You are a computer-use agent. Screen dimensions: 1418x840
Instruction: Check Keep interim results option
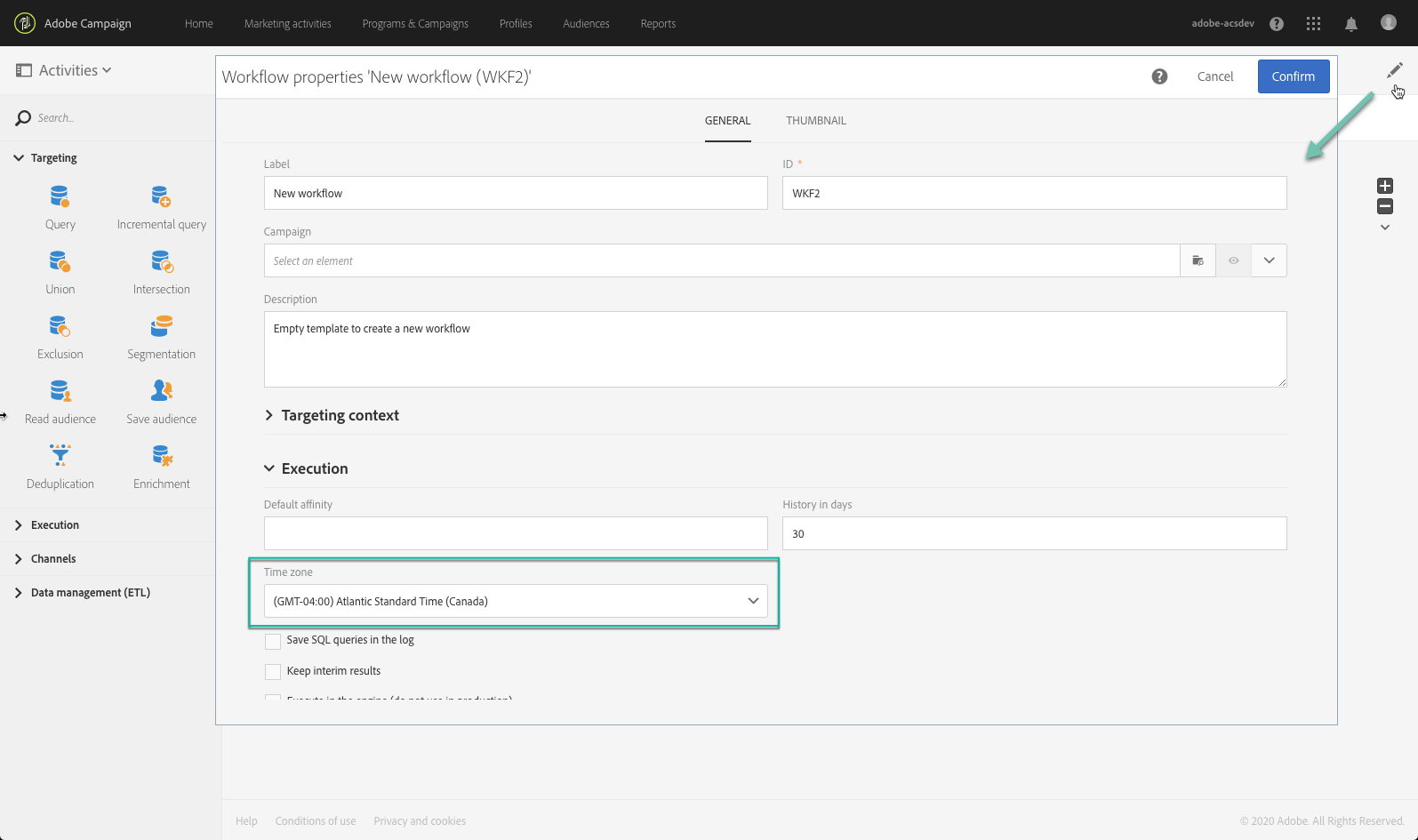273,672
